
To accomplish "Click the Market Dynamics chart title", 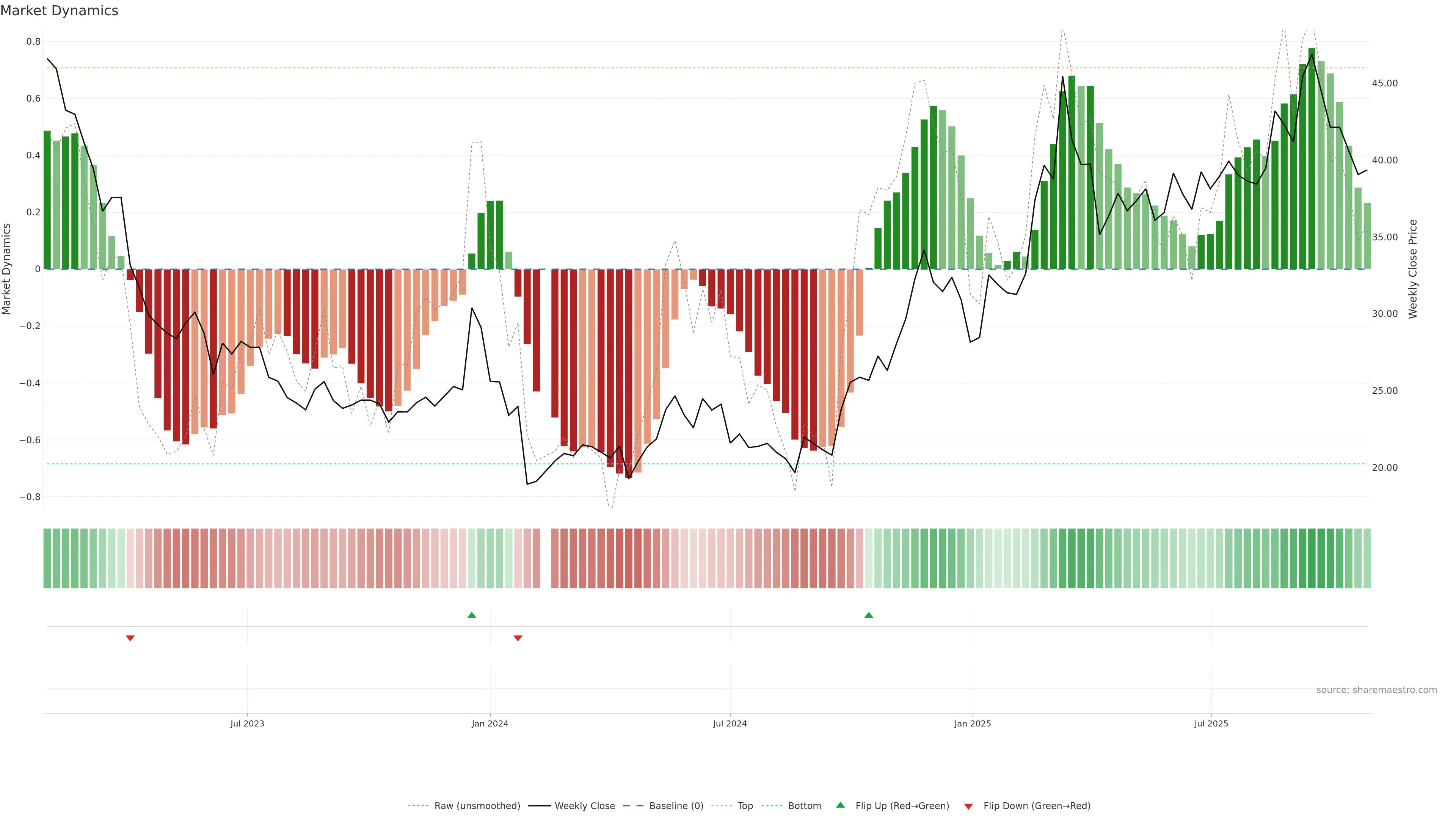I will [x=60, y=11].
